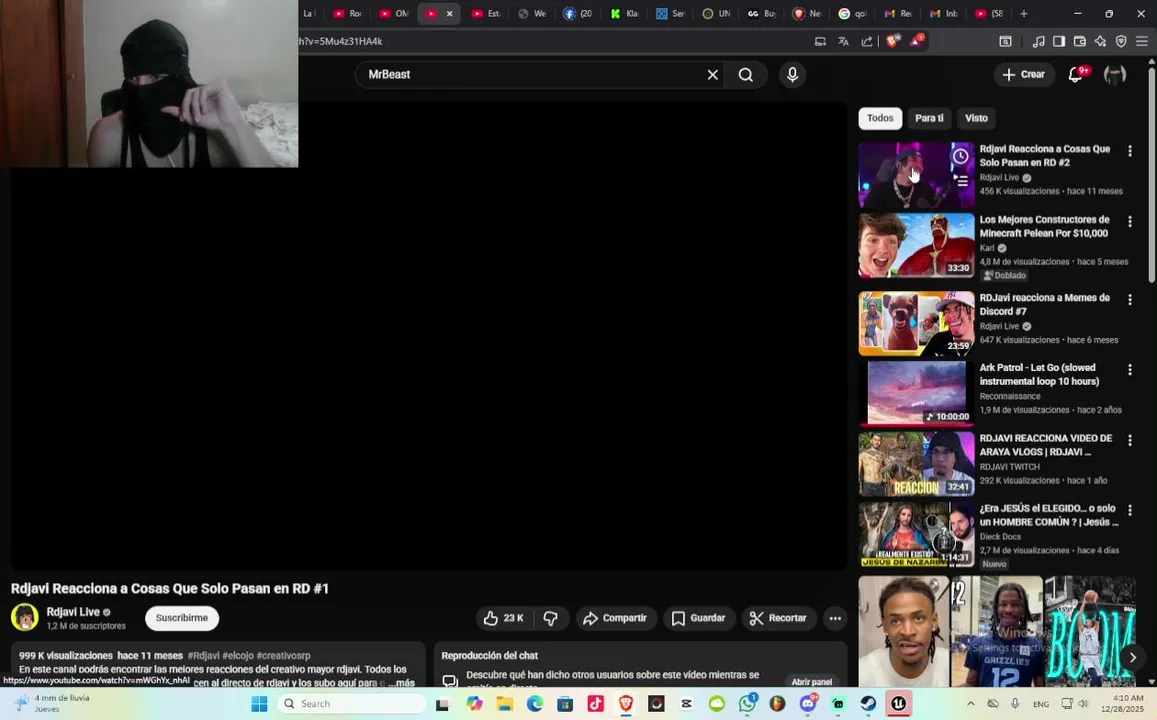Open Cosas Que Solo Pasan #2 thumbnail
The image size is (1157, 720).
pos(916,176)
